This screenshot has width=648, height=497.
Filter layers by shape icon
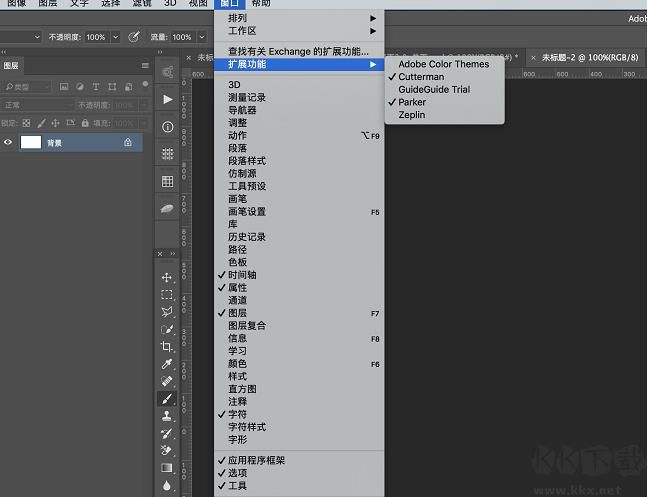(112, 86)
